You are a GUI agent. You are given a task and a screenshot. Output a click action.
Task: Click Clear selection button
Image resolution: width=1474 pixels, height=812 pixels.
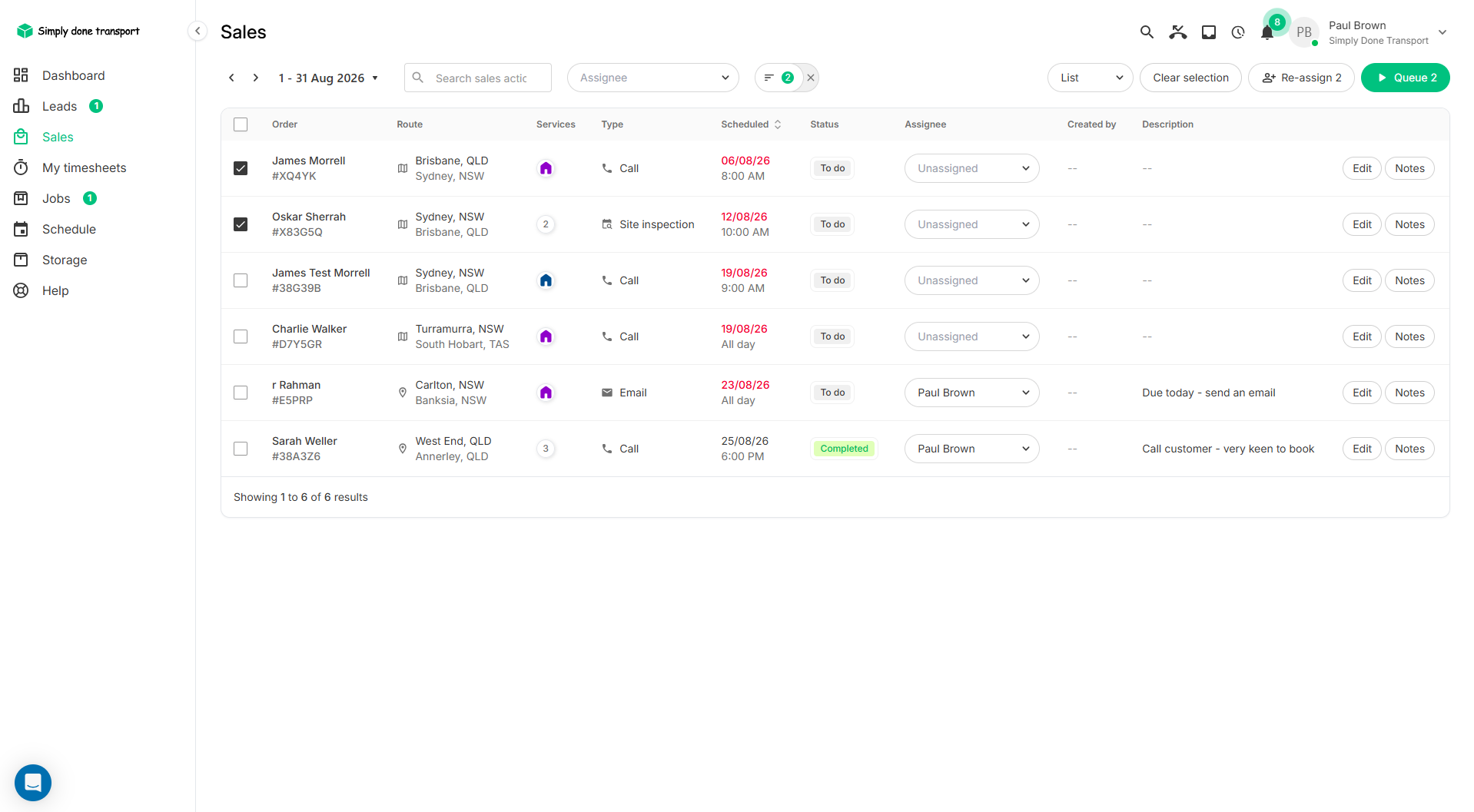1190,78
